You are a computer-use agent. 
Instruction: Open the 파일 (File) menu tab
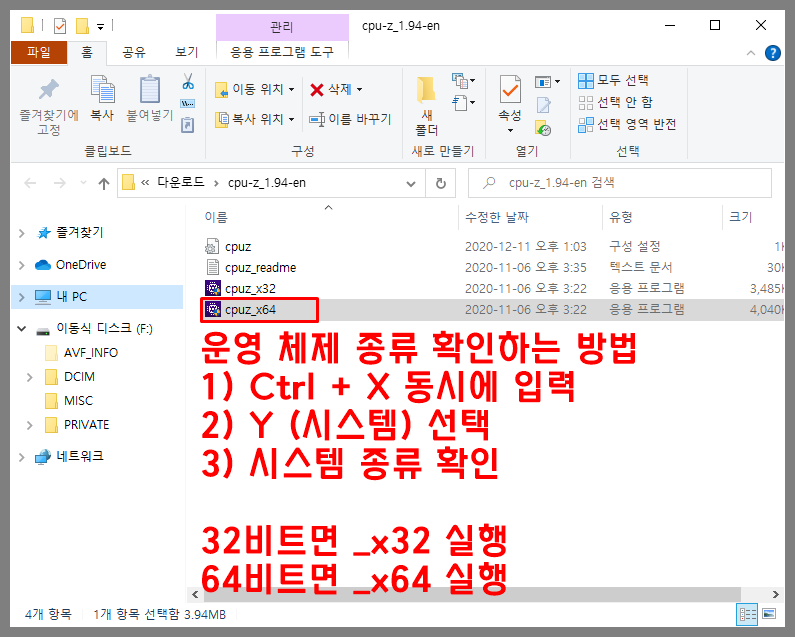39,52
